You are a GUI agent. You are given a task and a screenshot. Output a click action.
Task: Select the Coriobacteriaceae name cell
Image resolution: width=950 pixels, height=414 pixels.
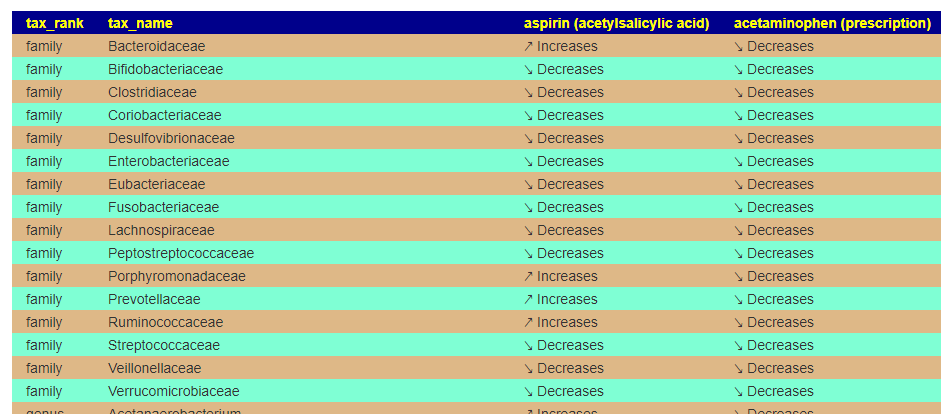pyautogui.click(x=165, y=115)
